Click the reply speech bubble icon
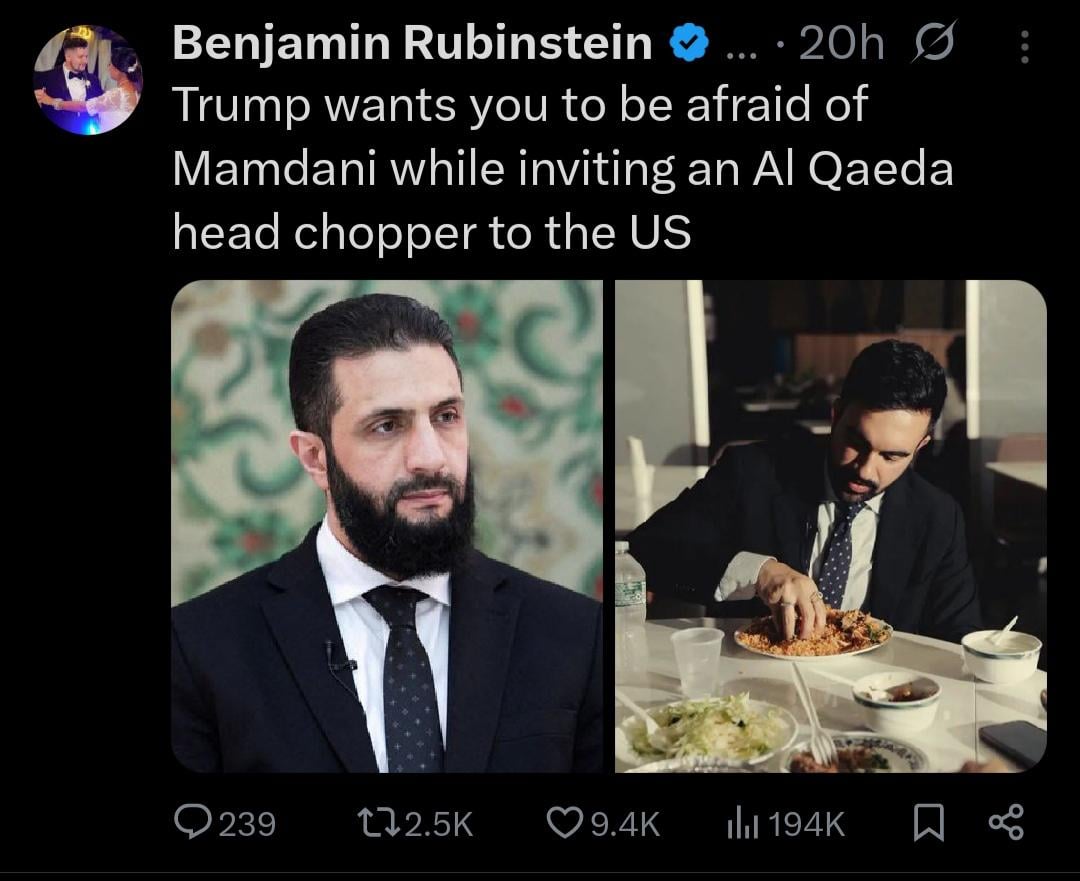Screen dimensions: 1080x881 pyautogui.click(x=190, y=823)
